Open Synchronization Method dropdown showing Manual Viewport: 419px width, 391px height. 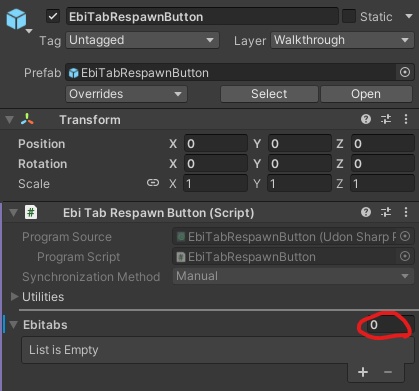[x=293, y=276]
